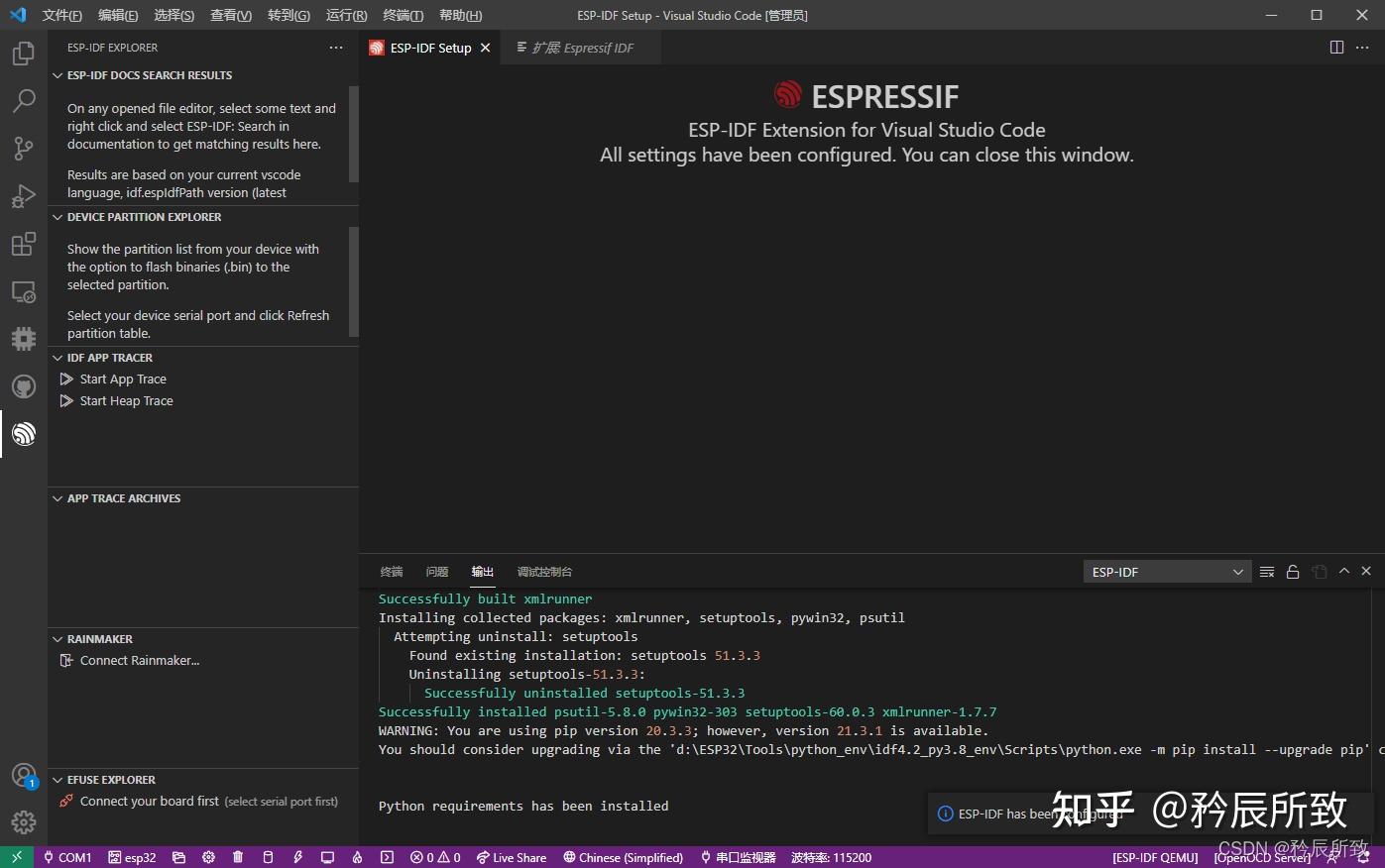Viewport: 1385px width, 868px height.
Task: Toggle Auto Scroll lock in output panel
Action: point(1292,571)
